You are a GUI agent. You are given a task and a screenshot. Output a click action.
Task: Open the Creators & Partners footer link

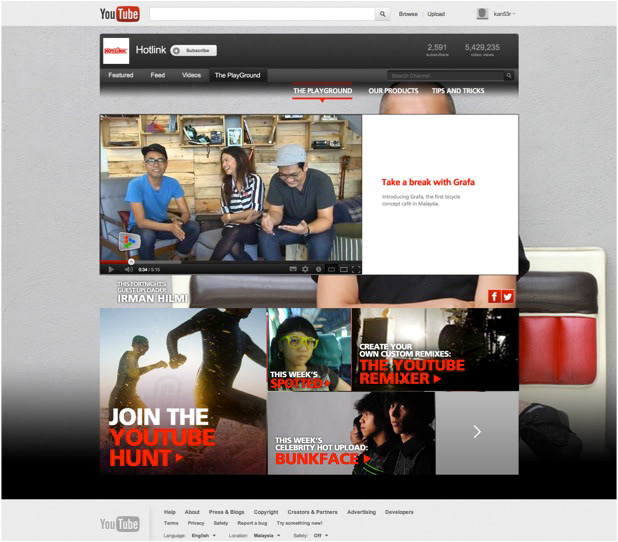tap(312, 512)
